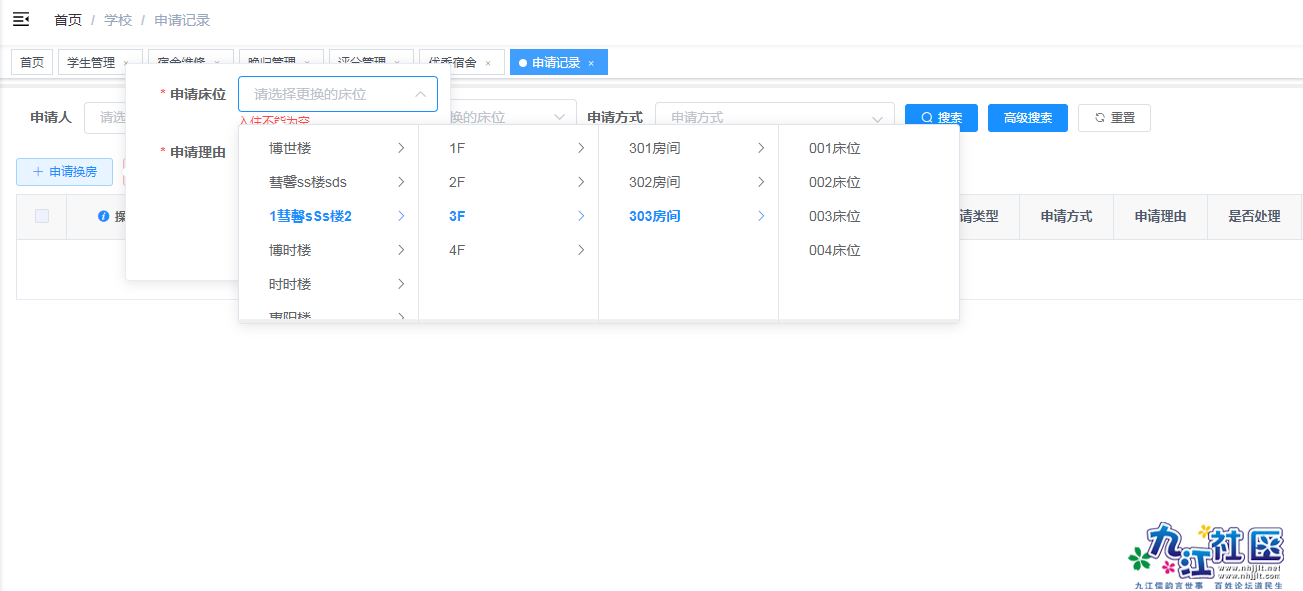Close the 优秀宿舍 tab via its x icon
1303x591 pixels.
coord(487,61)
